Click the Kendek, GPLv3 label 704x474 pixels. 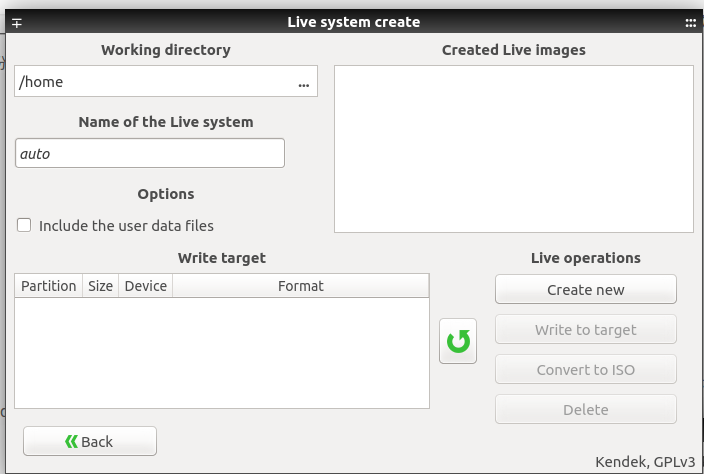click(645, 462)
